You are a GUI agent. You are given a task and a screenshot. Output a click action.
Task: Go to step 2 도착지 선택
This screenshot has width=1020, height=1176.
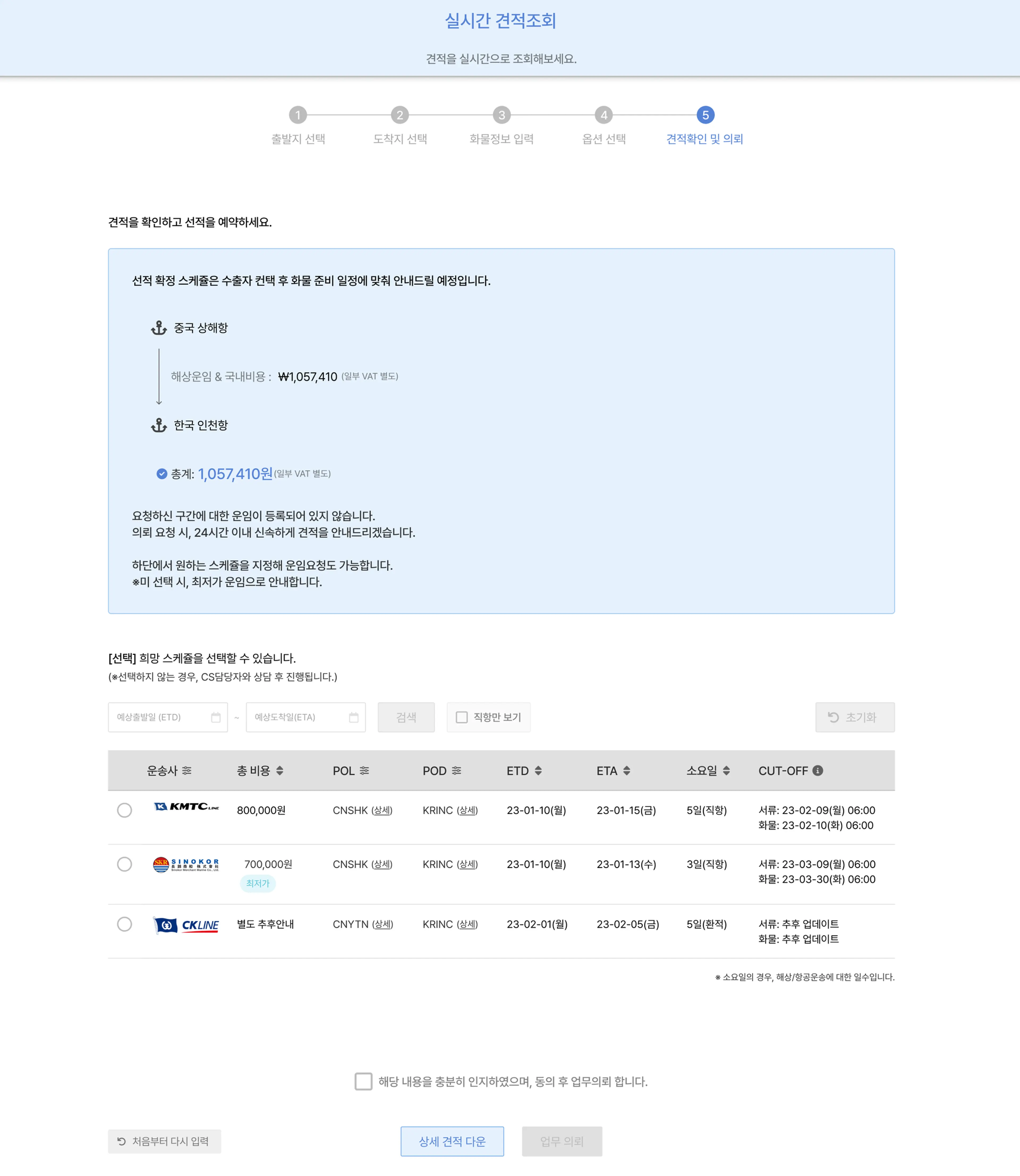pos(399,115)
